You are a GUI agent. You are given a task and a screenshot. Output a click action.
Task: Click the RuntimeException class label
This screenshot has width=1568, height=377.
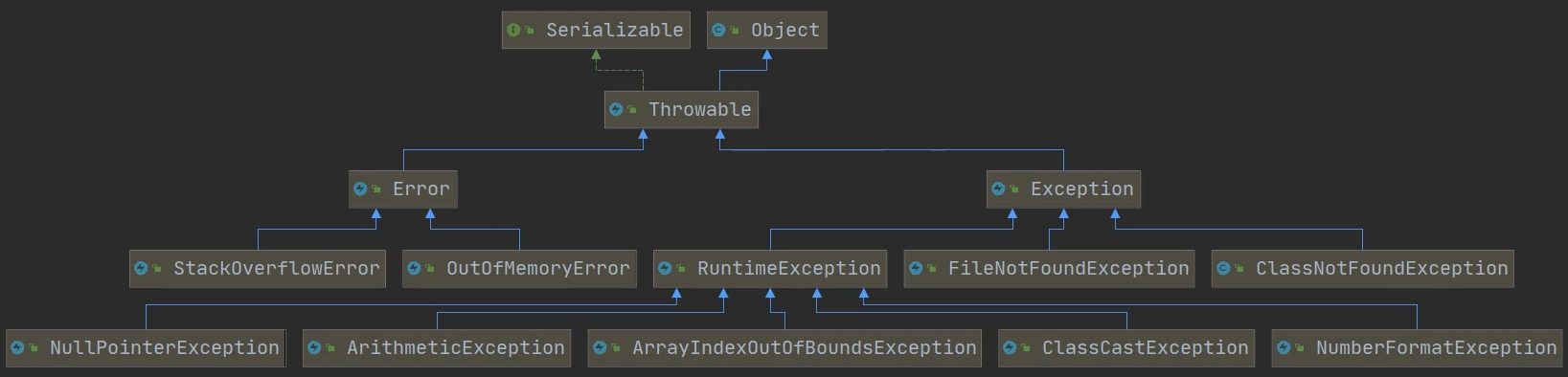789,269
